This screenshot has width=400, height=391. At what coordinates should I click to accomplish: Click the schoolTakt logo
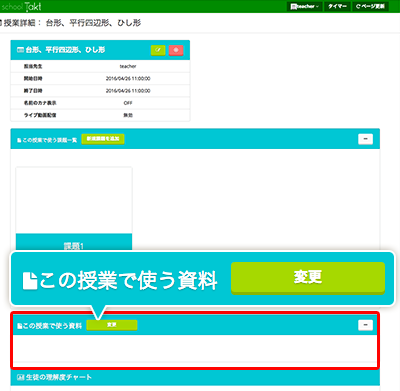(x=21, y=6)
